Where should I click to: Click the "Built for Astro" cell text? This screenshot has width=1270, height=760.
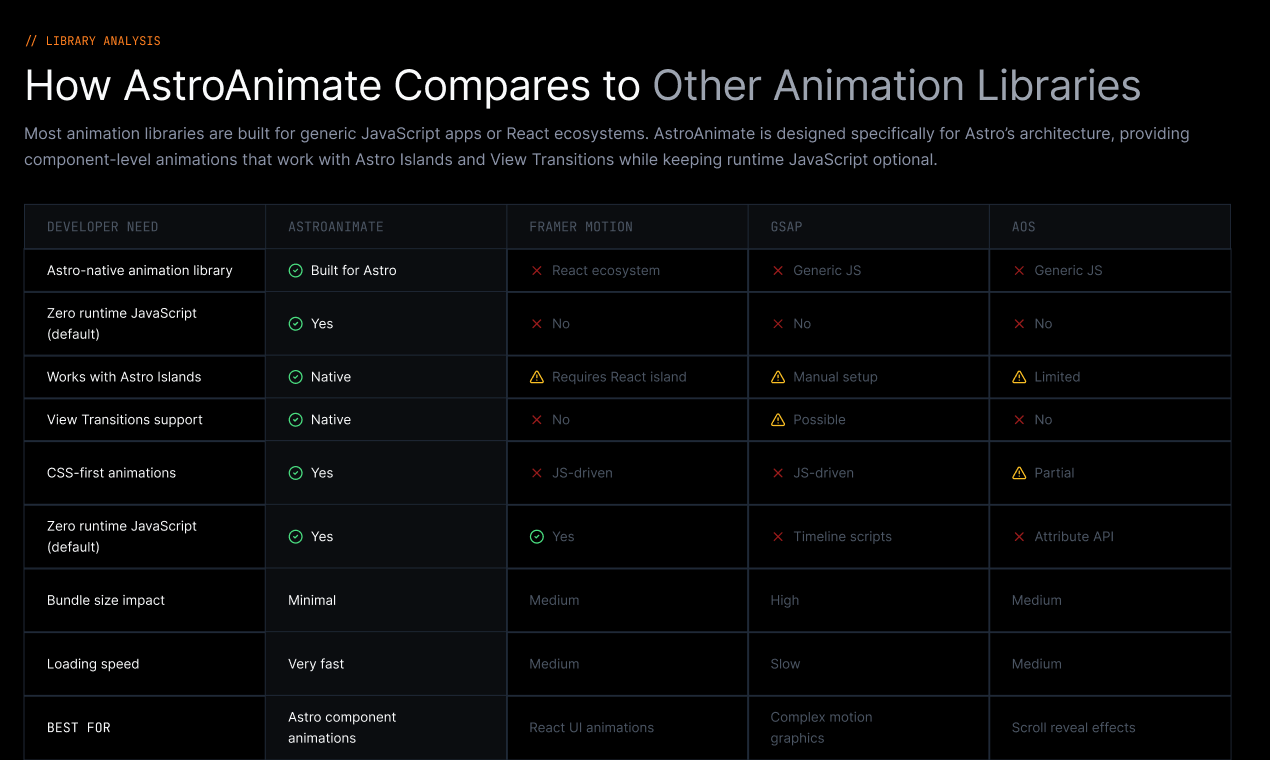[x=354, y=270]
